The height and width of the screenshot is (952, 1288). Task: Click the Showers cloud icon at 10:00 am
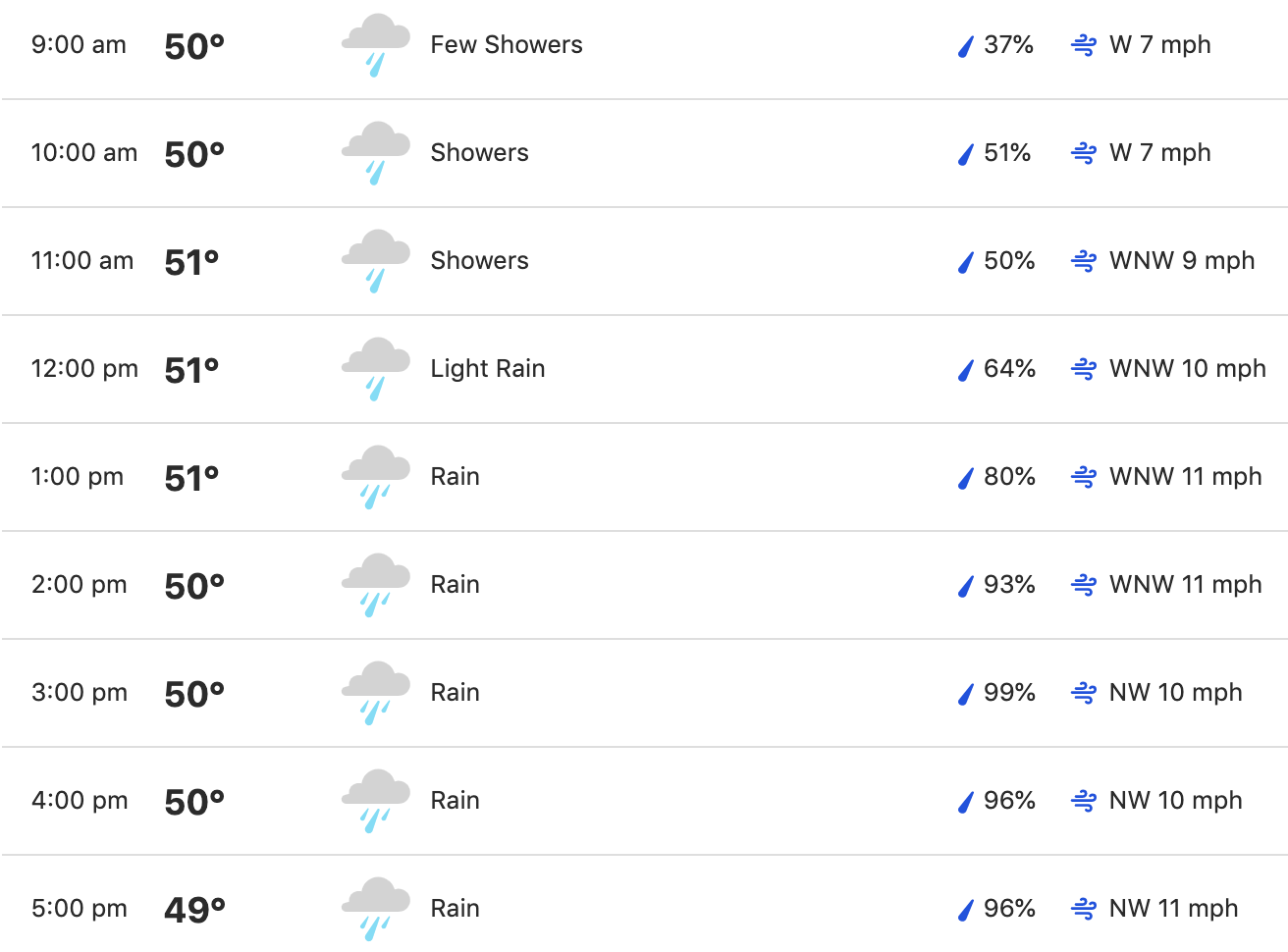point(376,154)
